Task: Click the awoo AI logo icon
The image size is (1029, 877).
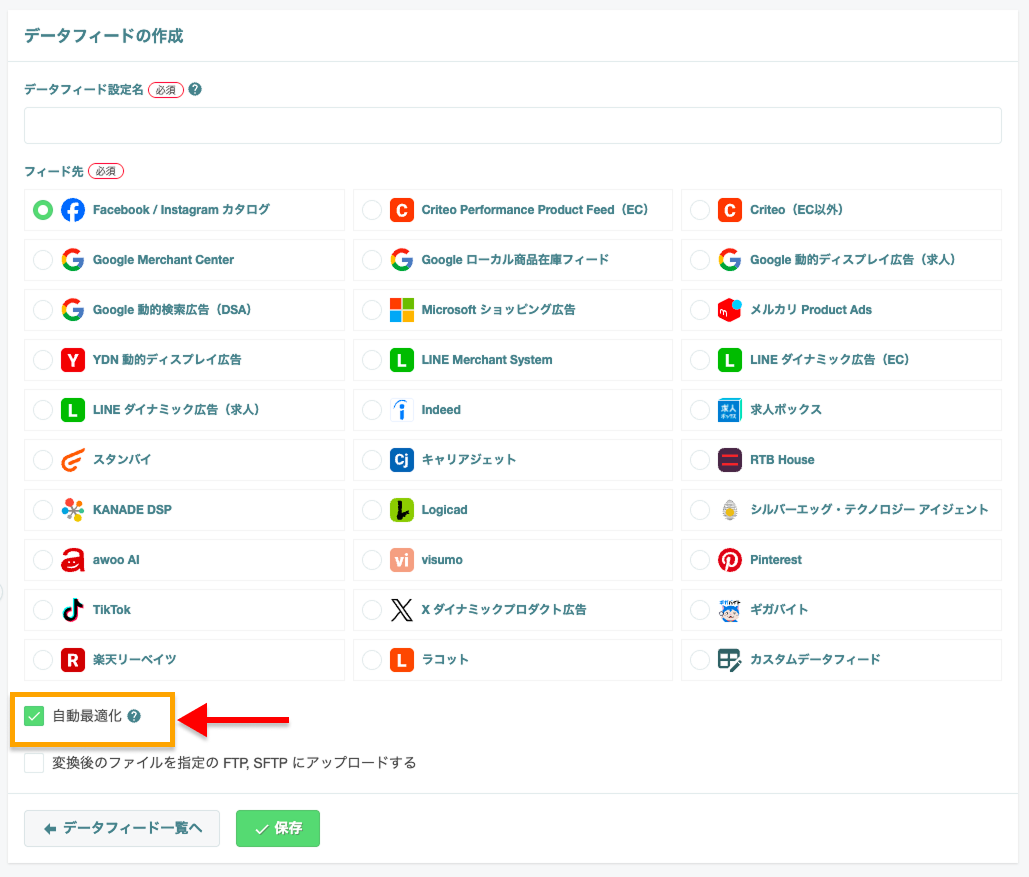Action: 73,560
